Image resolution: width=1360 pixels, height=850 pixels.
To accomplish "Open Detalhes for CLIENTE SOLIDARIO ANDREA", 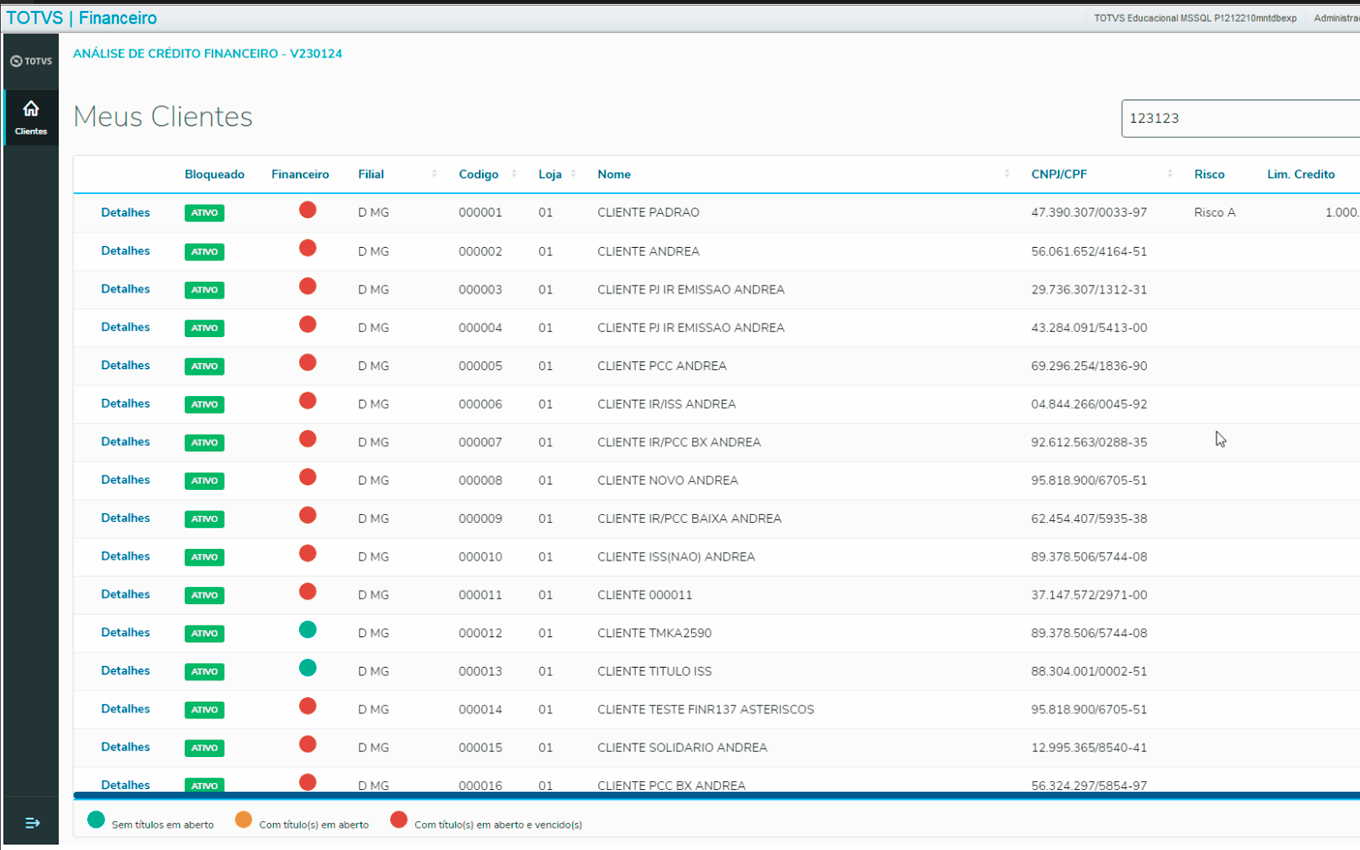I will point(125,747).
